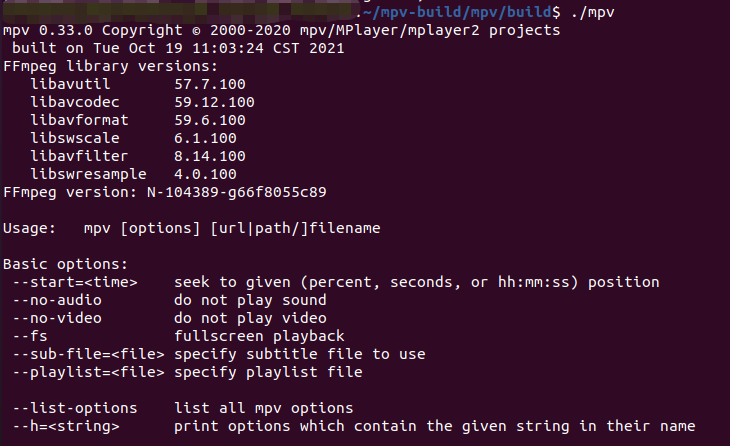Click the --fs fullscreen option
This screenshot has width=730, height=446.
30,336
